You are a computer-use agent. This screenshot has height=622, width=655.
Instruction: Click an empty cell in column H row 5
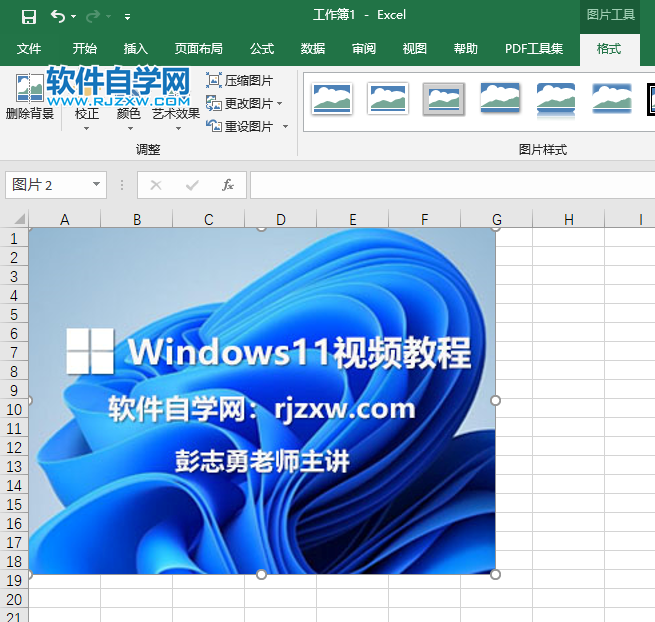click(569, 314)
